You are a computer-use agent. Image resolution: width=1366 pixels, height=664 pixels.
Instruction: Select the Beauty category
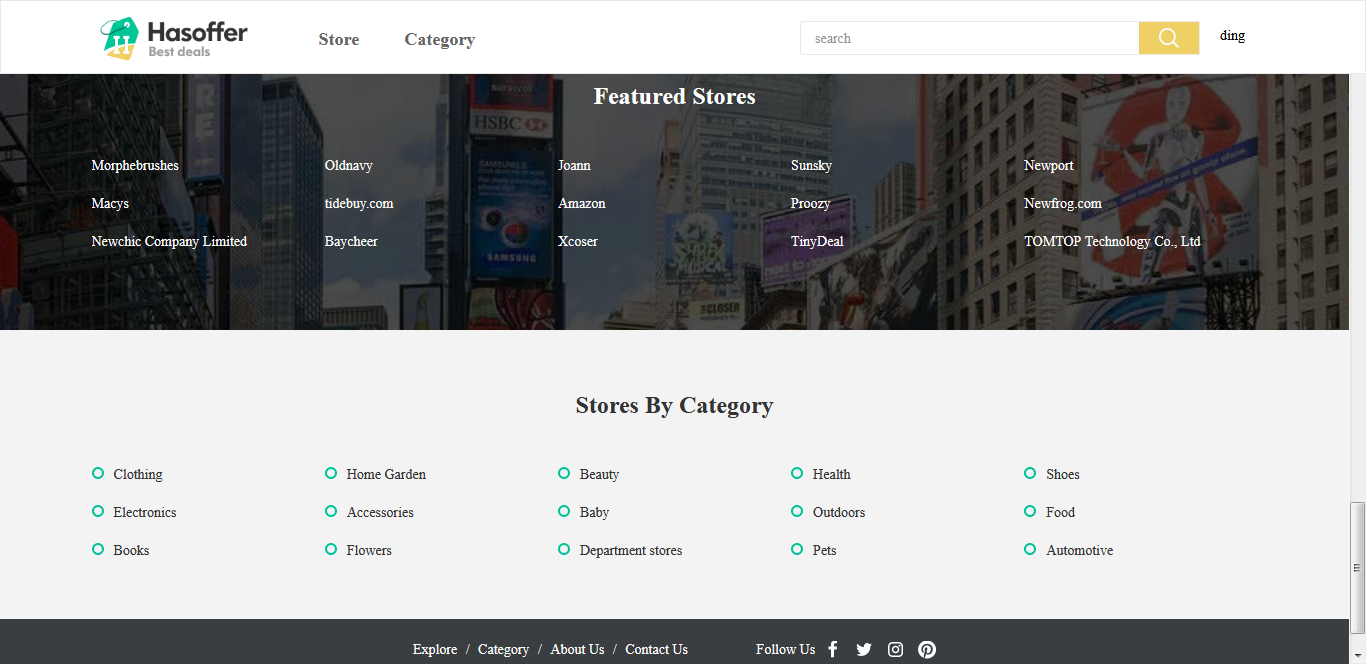click(599, 474)
